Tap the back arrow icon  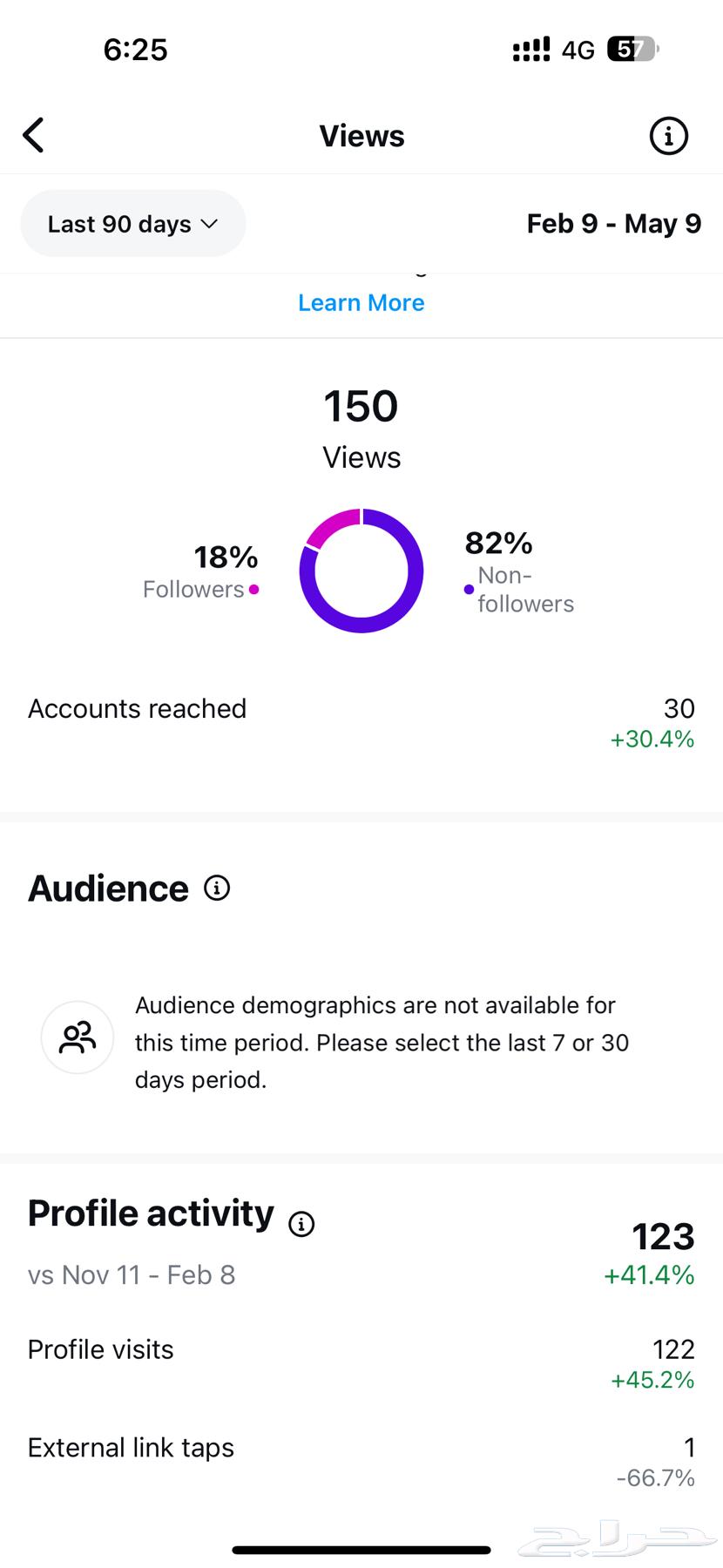tap(33, 135)
